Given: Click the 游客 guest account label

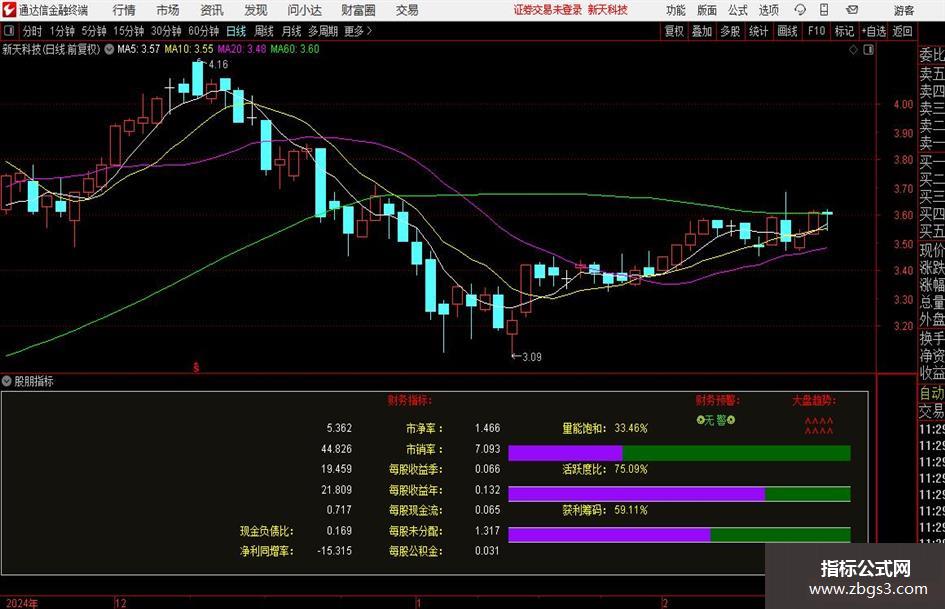Looking at the screenshot, I should pyautogui.click(x=904, y=10).
